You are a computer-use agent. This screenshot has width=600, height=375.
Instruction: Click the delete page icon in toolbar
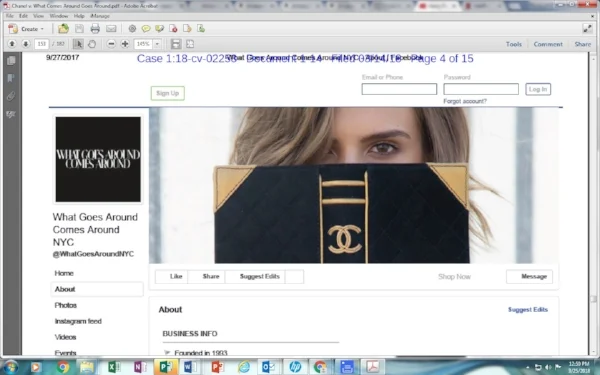[x=173, y=29]
